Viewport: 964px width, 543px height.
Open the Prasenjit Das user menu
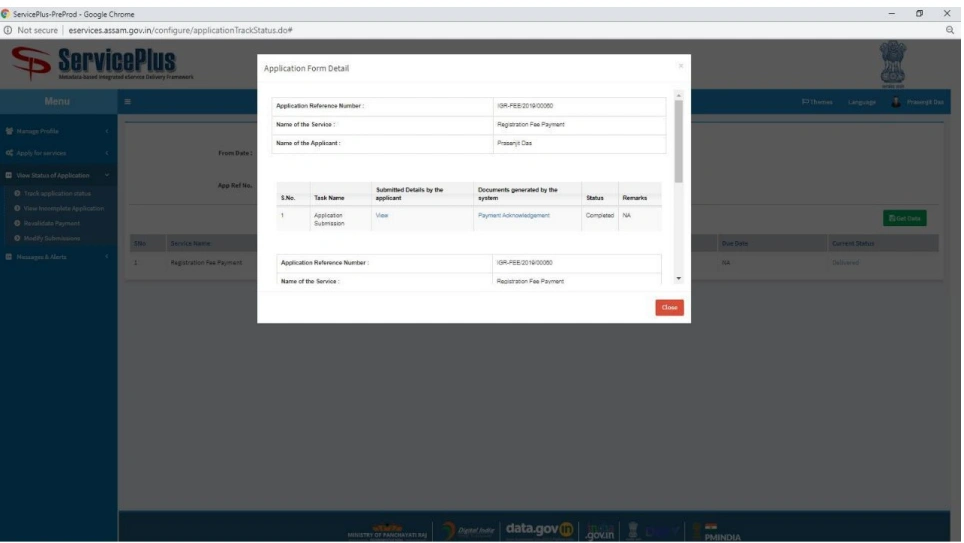[x=918, y=102]
